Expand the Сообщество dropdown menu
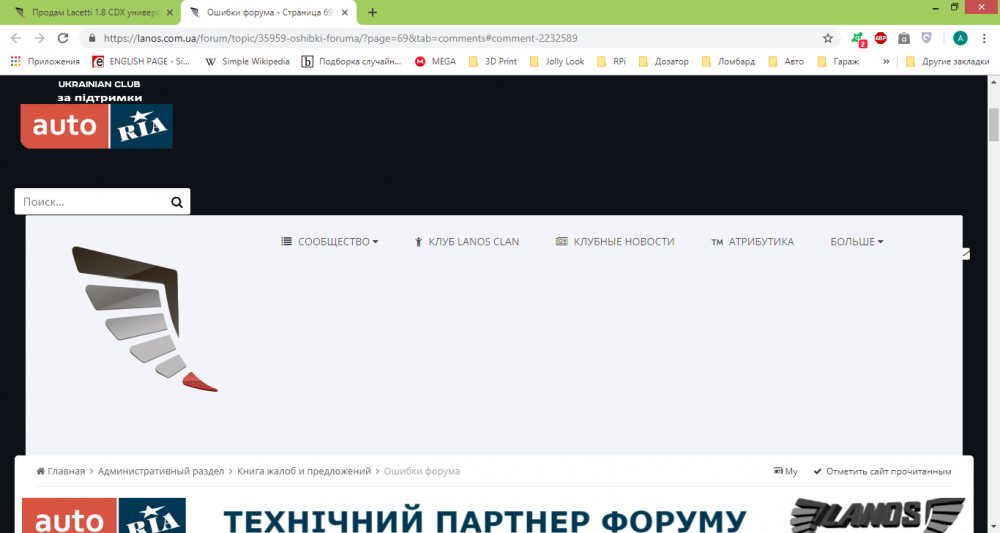The image size is (1000, 533). click(330, 242)
